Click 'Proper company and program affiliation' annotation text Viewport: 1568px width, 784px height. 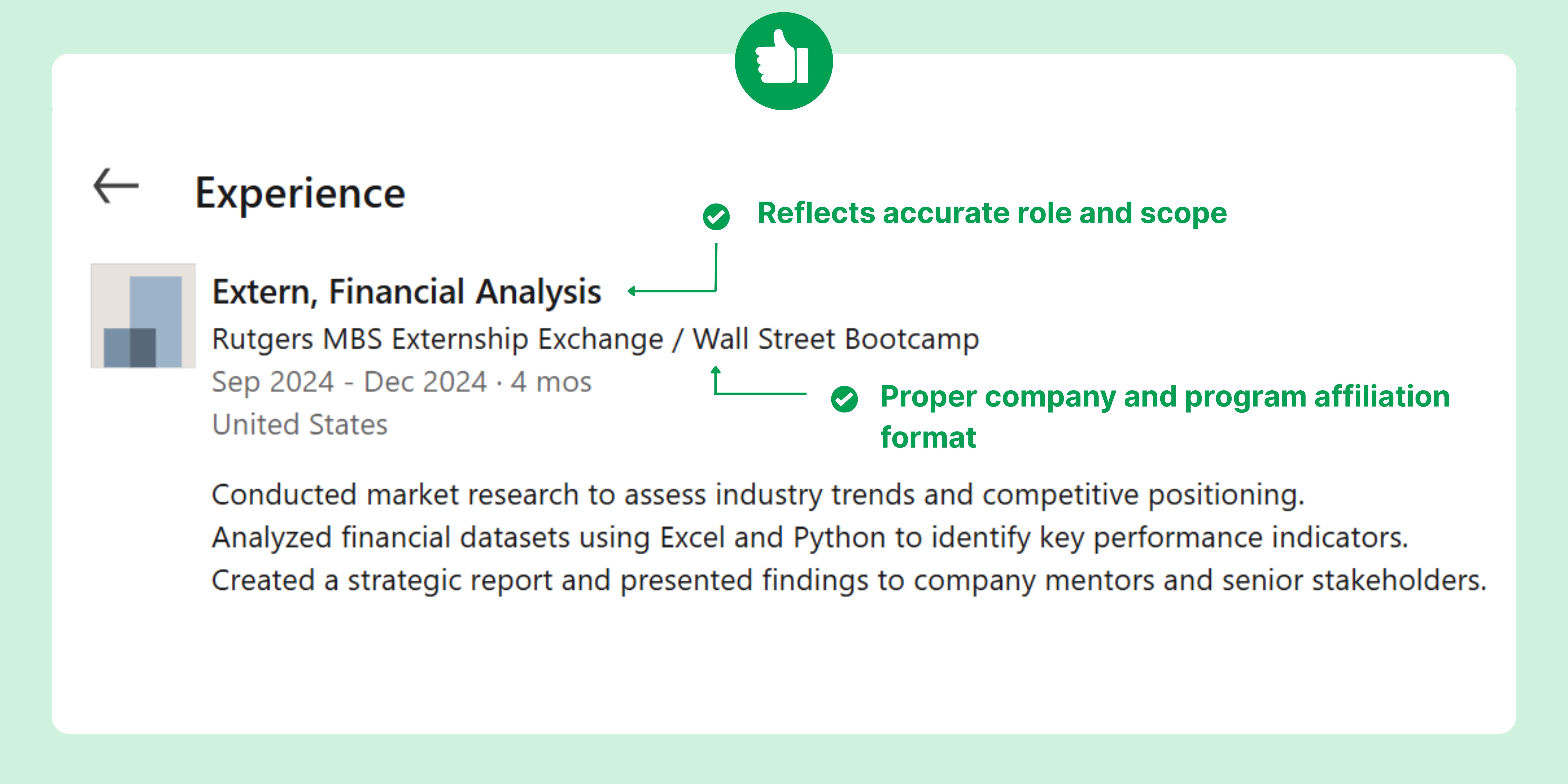click(x=1164, y=396)
